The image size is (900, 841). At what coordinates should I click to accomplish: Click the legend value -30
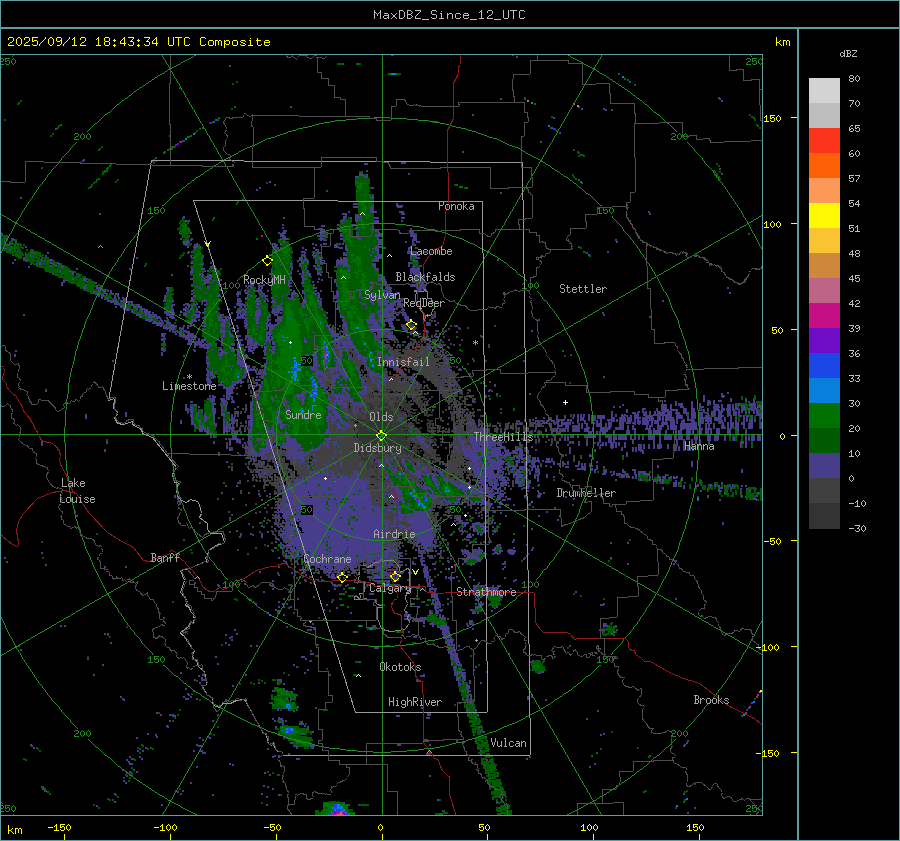tap(857, 528)
